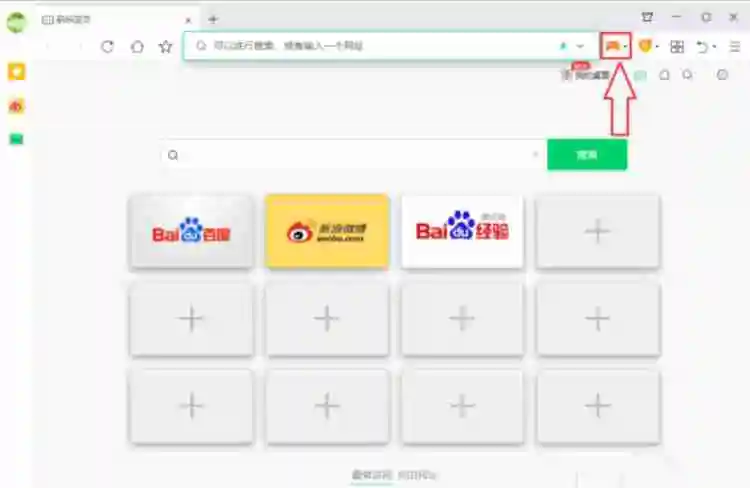Open the green mail sidebar icon
The width and height of the screenshot is (750, 488).
click(x=16, y=139)
